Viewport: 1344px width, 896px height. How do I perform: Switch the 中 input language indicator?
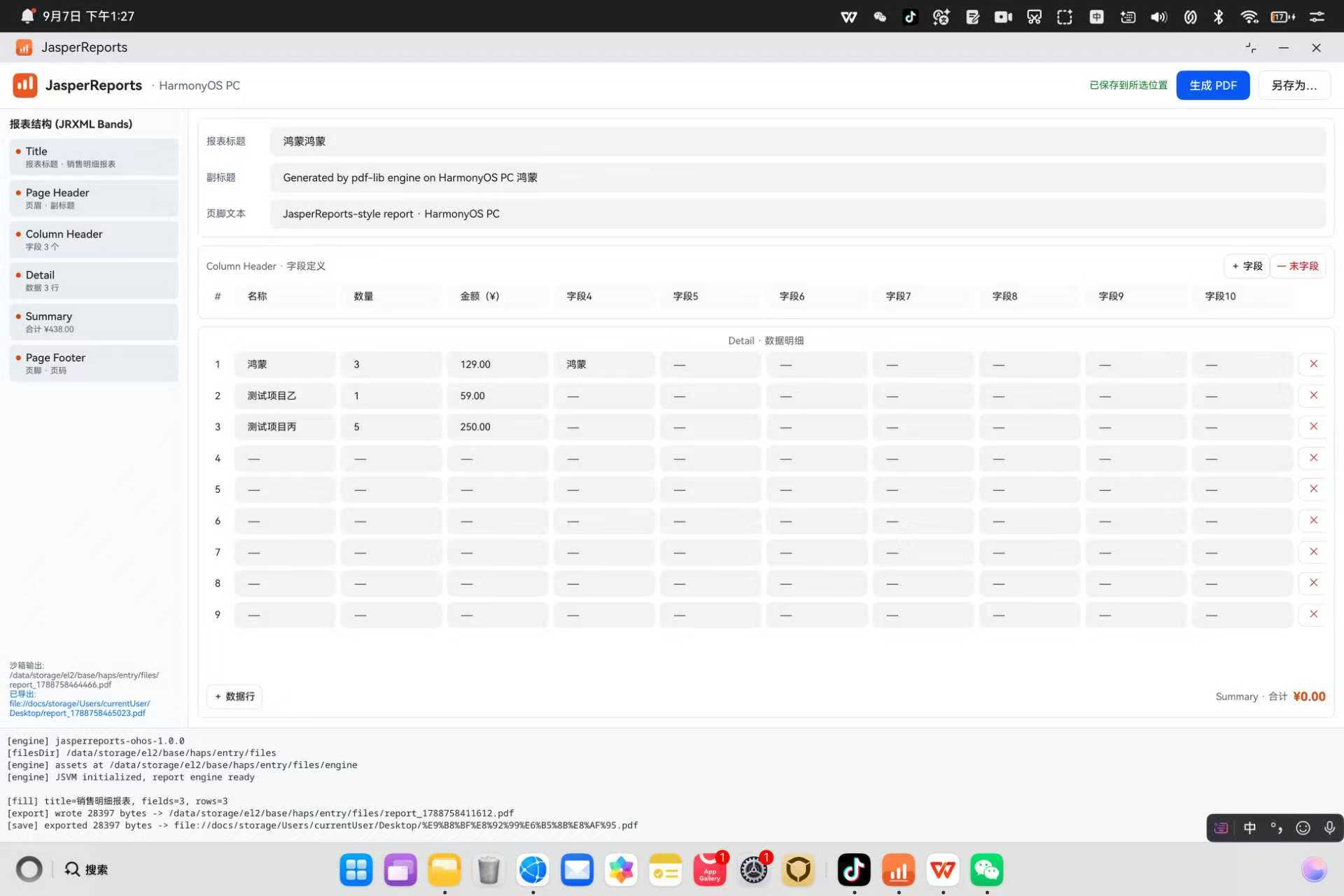coord(1249,828)
